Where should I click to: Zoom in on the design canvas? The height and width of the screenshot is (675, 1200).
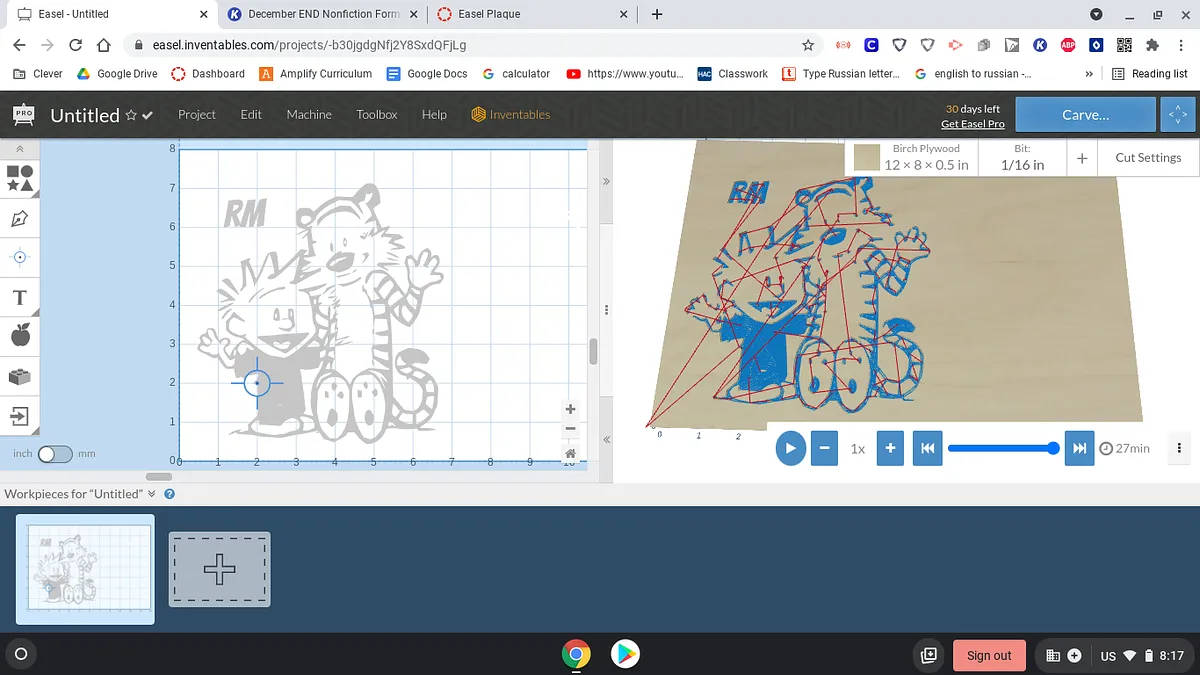click(x=570, y=409)
